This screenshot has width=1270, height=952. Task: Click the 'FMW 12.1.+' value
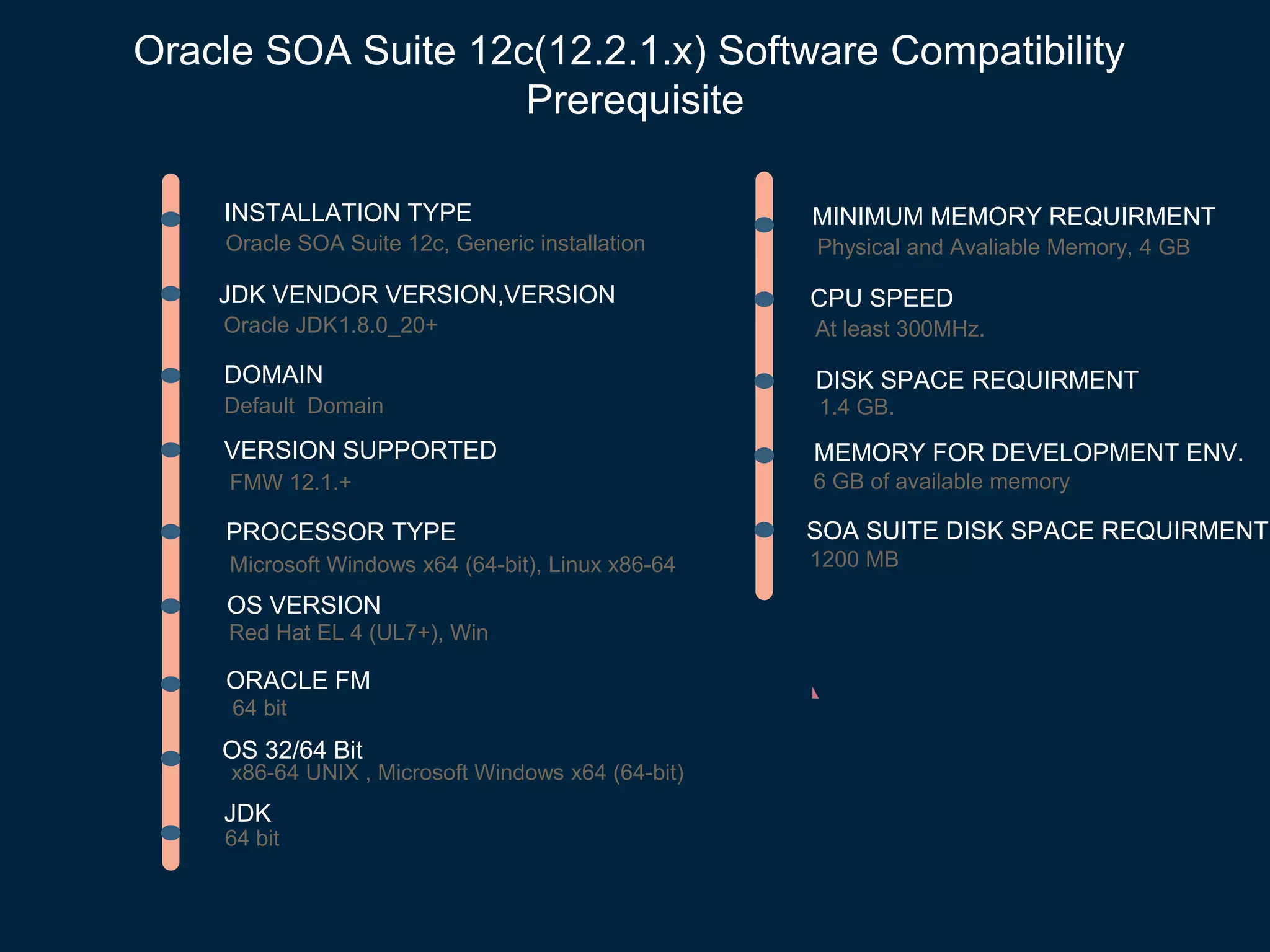coord(291,482)
